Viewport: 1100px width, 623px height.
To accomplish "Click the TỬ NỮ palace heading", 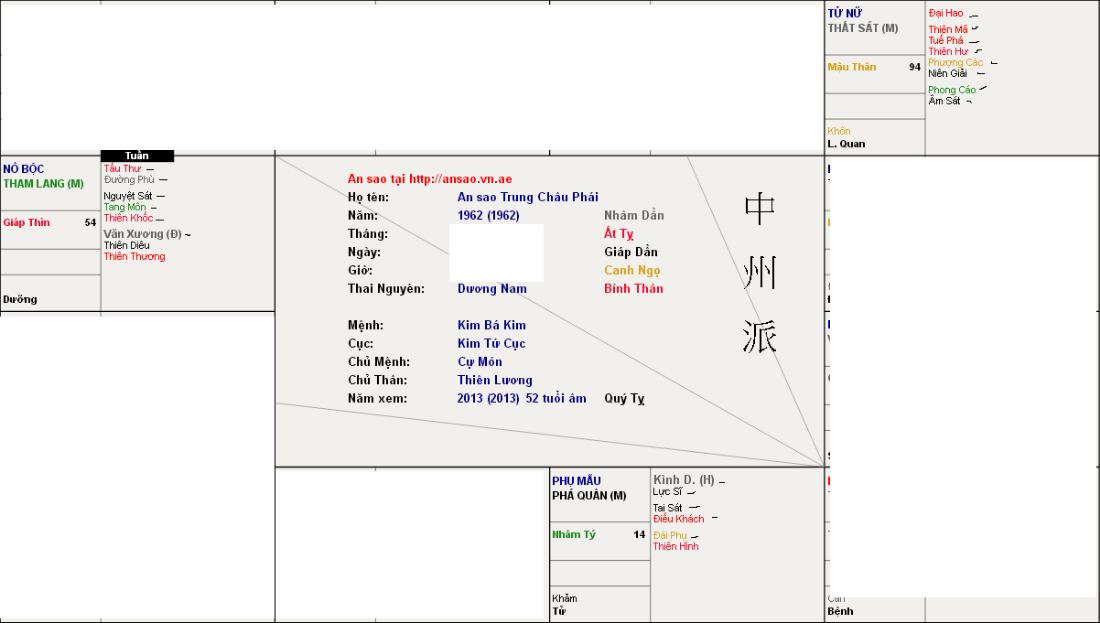I will coord(845,13).
